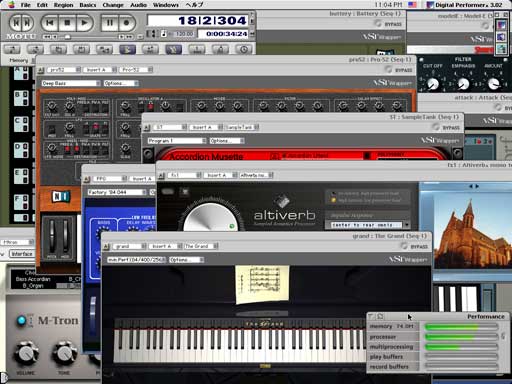Image resolution: width=512 pixels, height=384 pixels.
Task: Click the M-Tron Tone knob
Action: click(65, 354)
